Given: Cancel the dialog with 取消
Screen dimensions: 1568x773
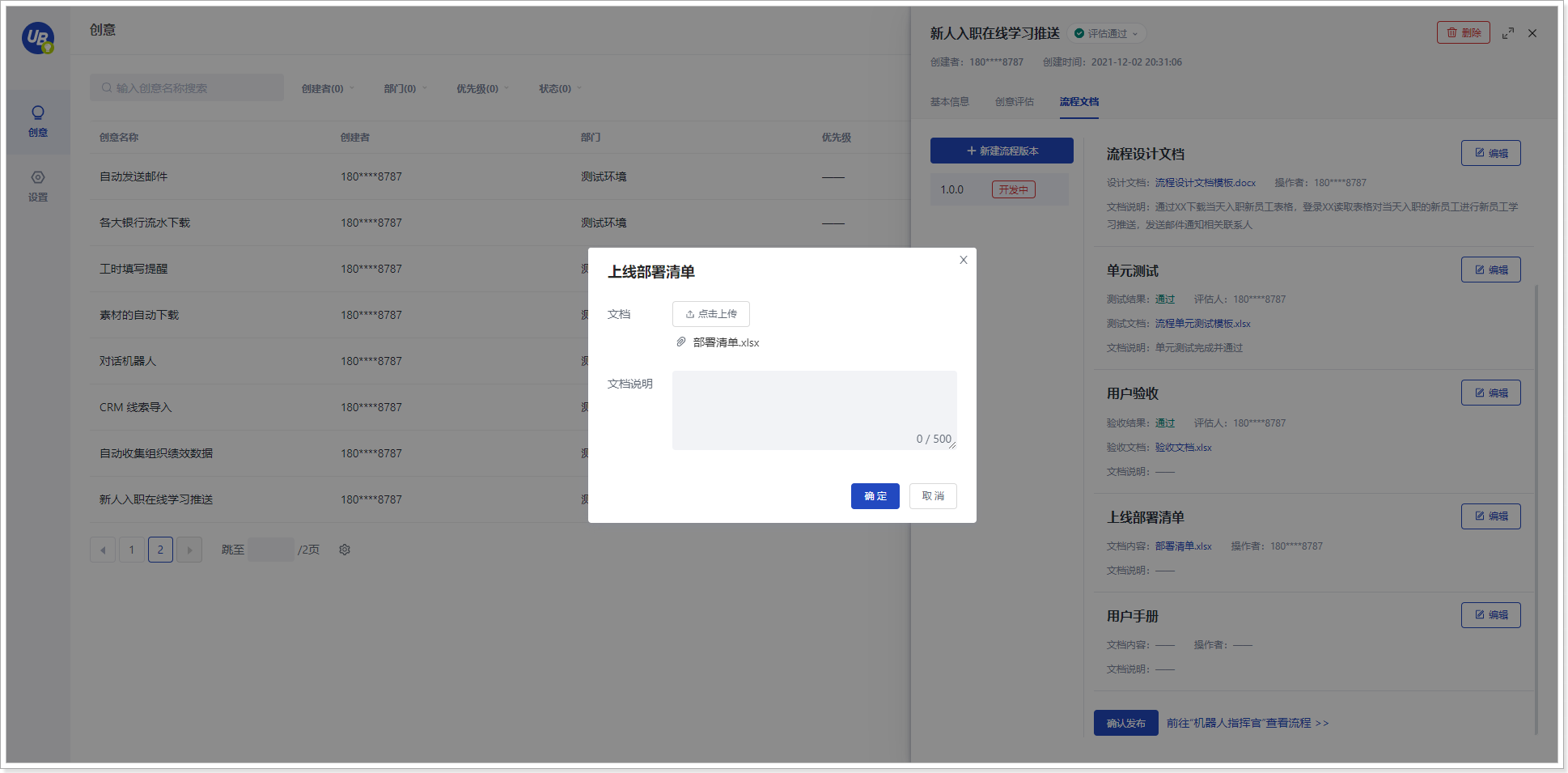Looking at the screenshot, I should click(x=933, y=496).
